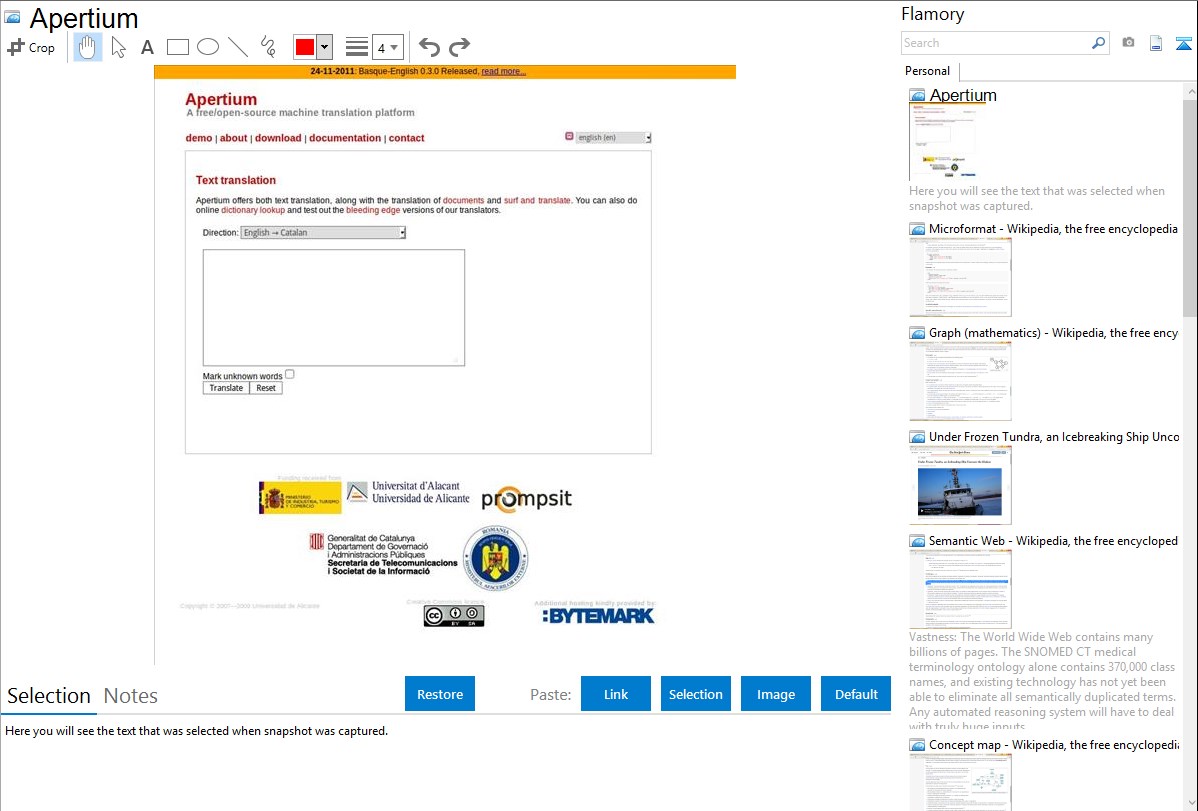Click the Paste Selection button
This screenshot has width=1198, height=811.
(x=696, y=694)
